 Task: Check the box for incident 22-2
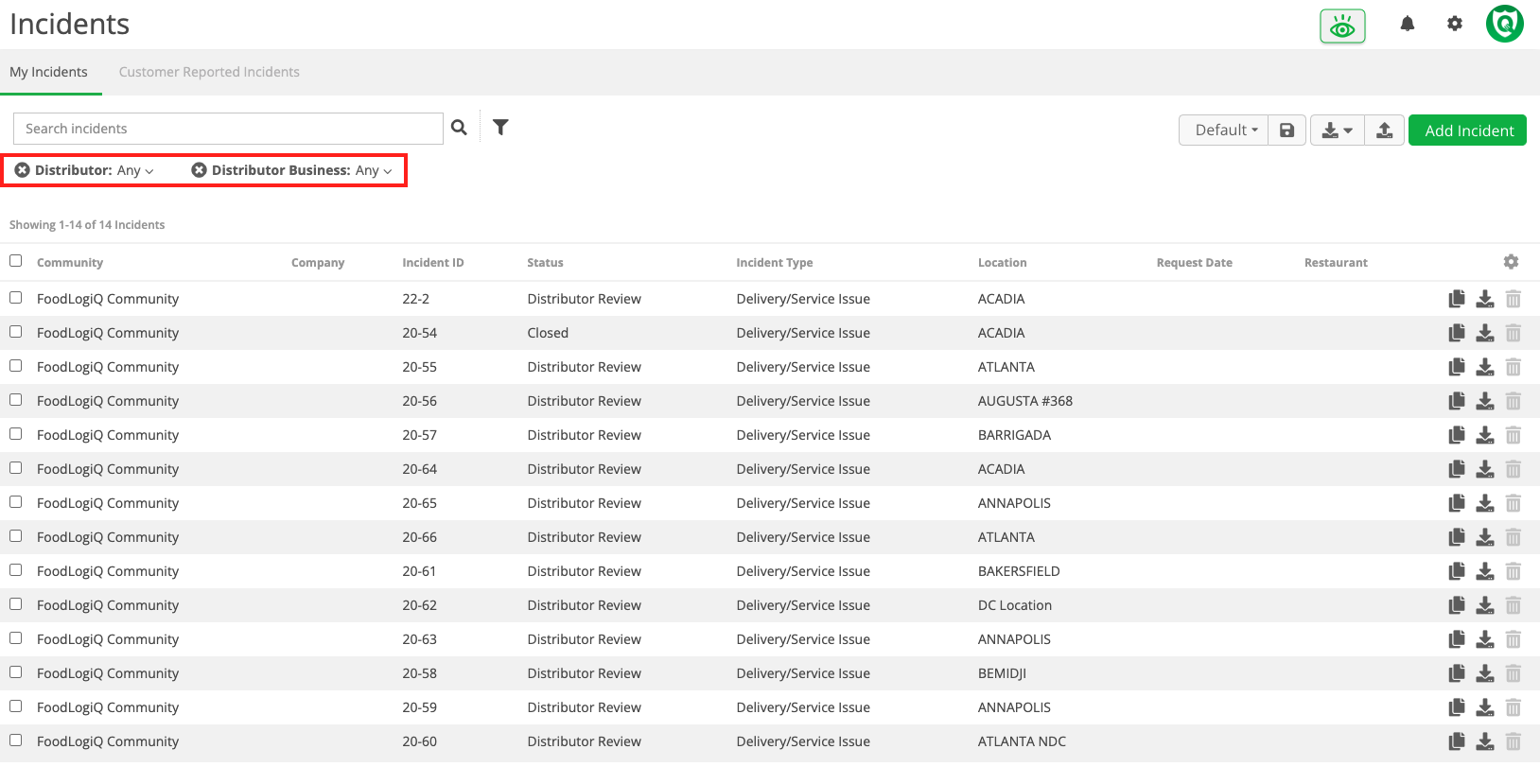(16, 298)
